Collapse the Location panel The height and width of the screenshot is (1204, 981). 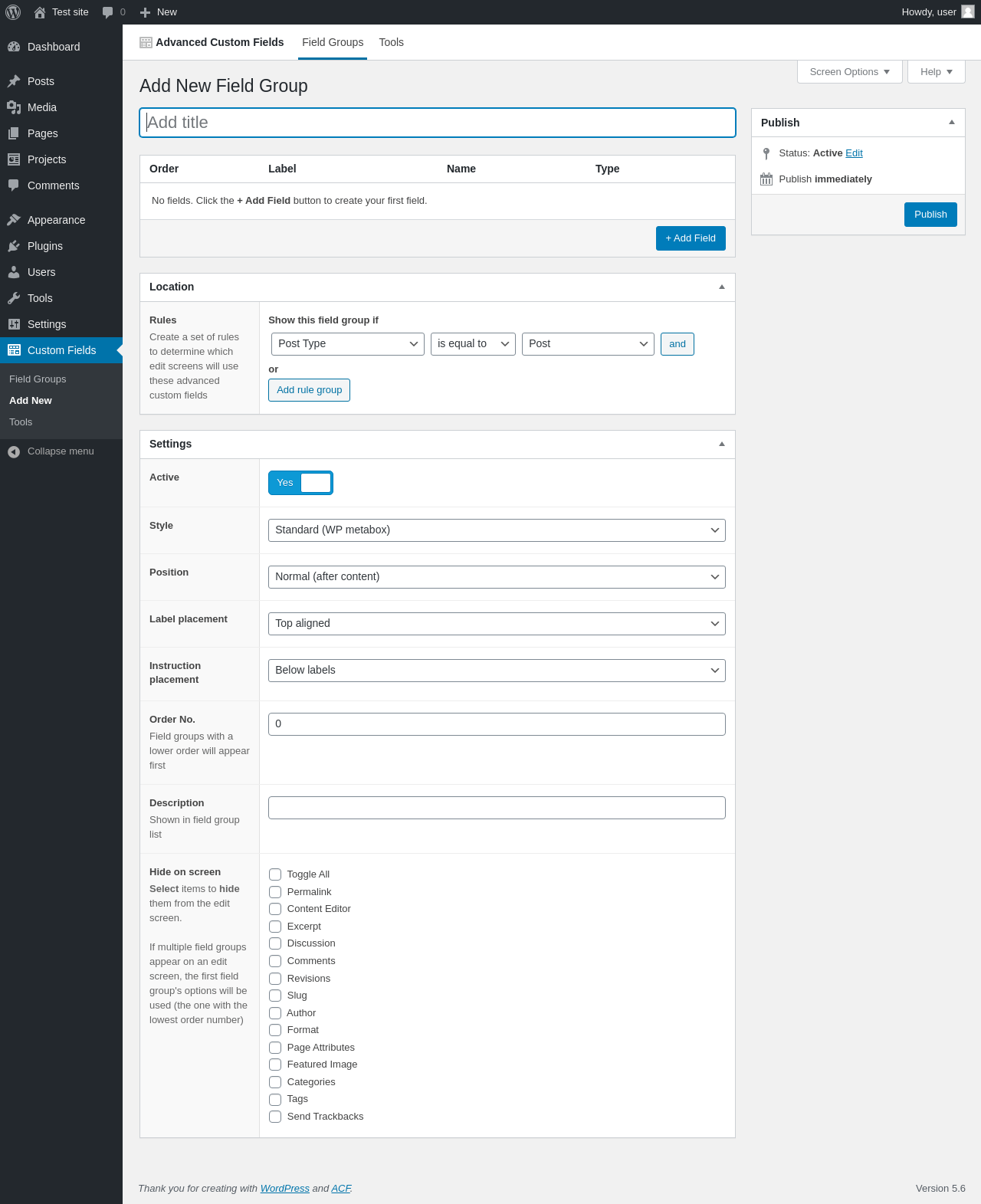point(721,287)
